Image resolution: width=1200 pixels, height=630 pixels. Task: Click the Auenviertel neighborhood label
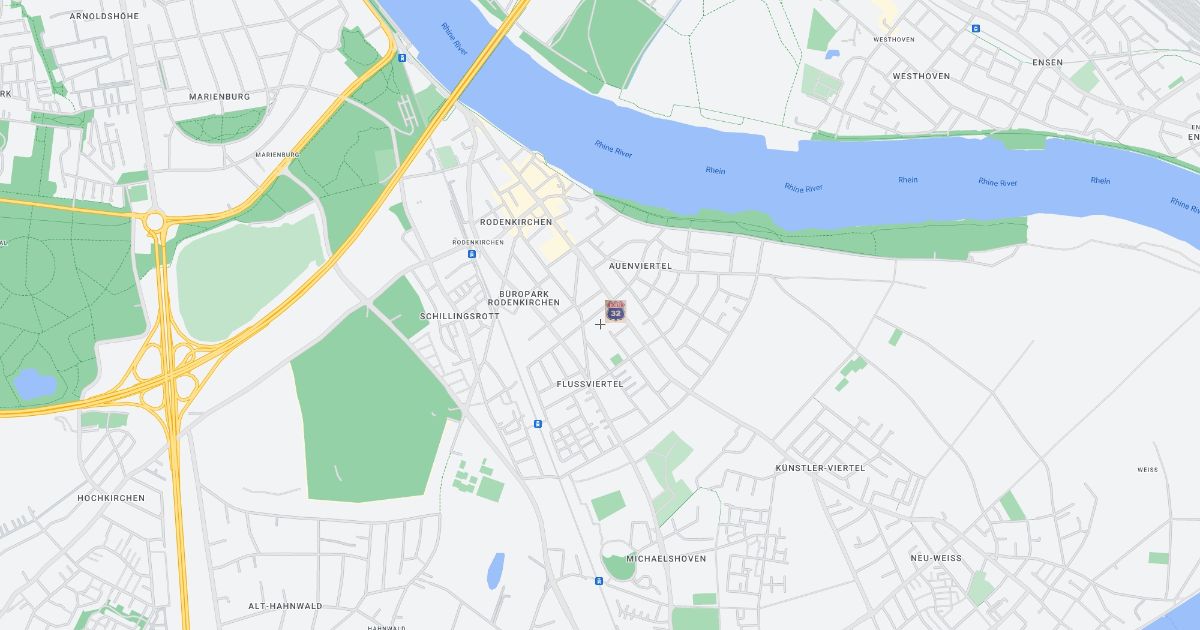(640, 266)
